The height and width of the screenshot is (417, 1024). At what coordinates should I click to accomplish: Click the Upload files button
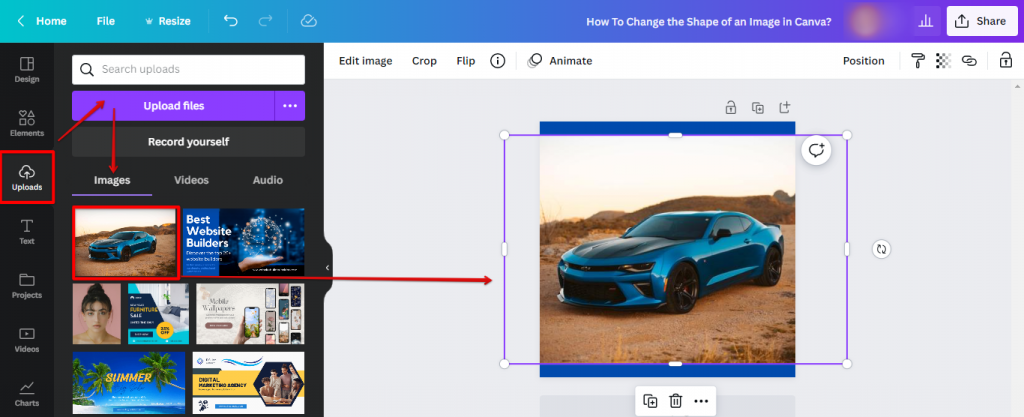tap(175, 106)
